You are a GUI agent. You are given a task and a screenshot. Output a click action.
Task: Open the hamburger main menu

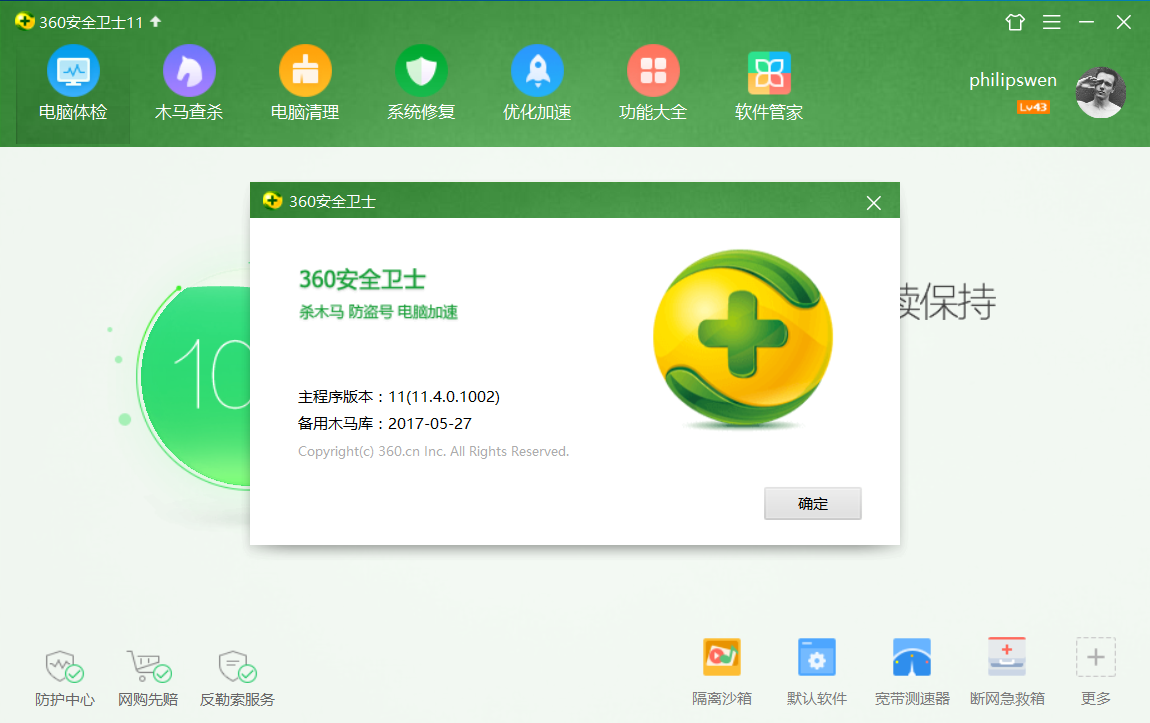click(1051, 20)
